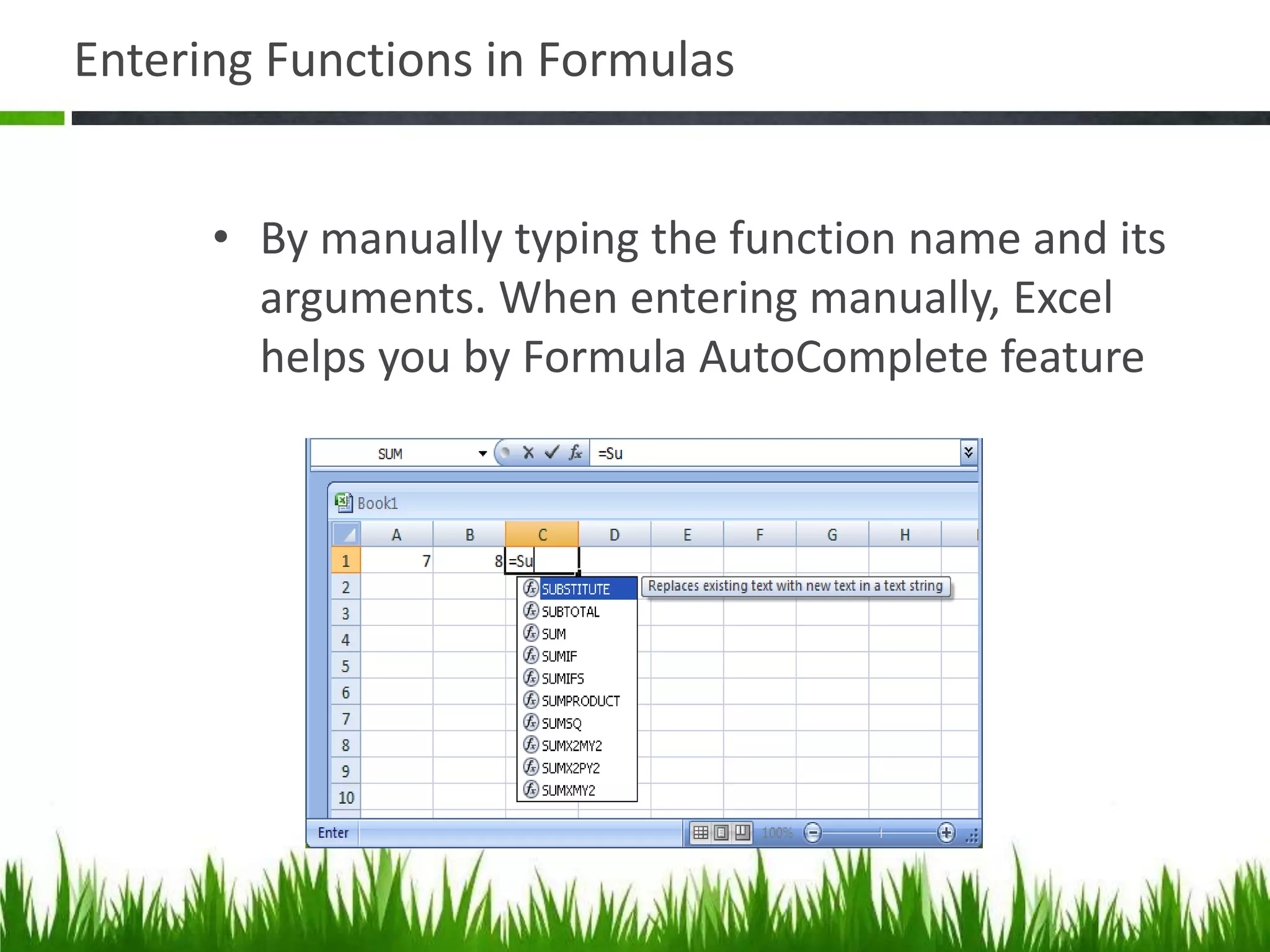Screen dimensions: 1270x952
Task: Open the Insert Function fx icon
Action: coord(575,453)
